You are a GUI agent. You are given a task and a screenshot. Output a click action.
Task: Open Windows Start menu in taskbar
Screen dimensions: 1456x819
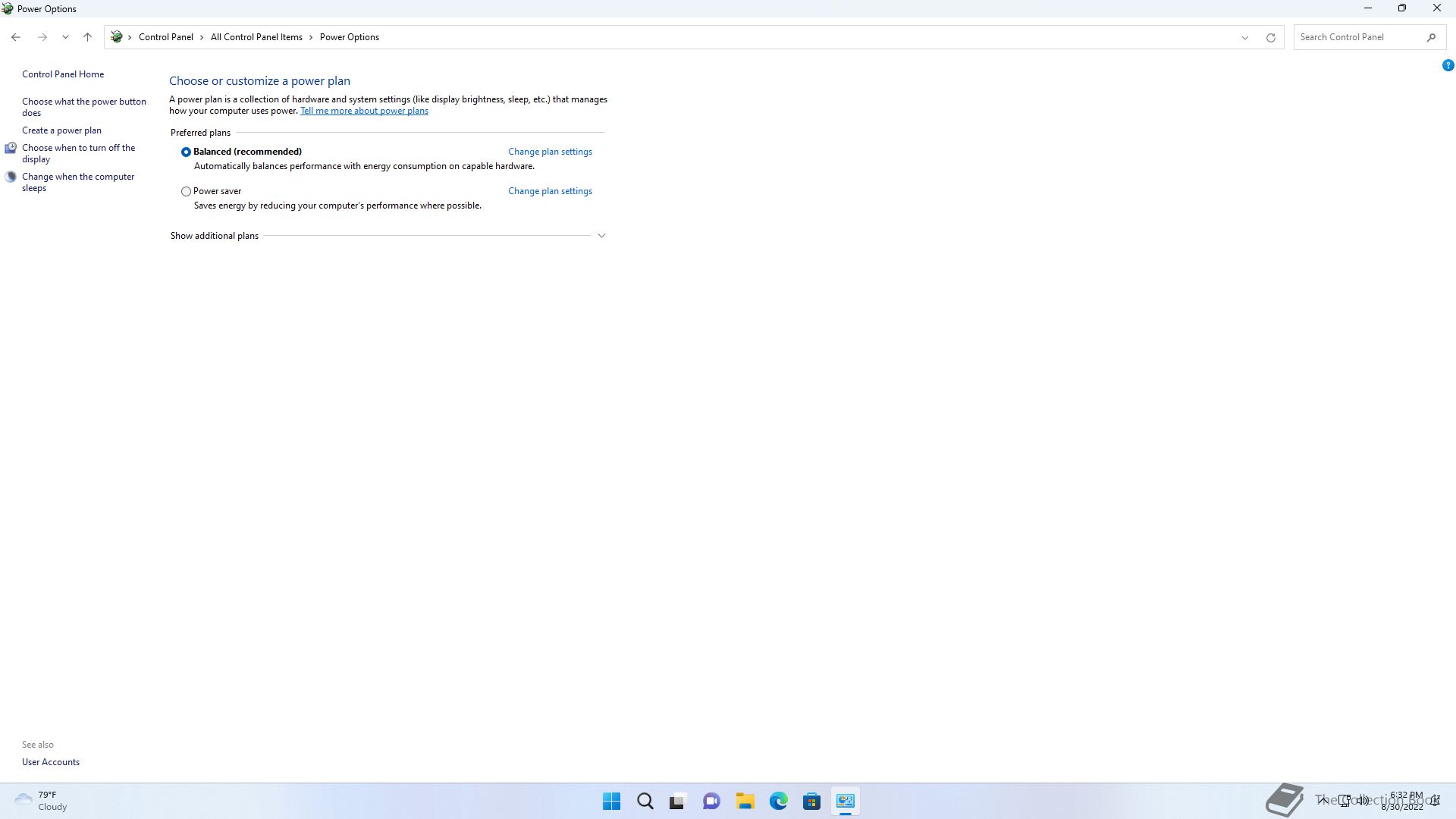(x=611, y=801)
